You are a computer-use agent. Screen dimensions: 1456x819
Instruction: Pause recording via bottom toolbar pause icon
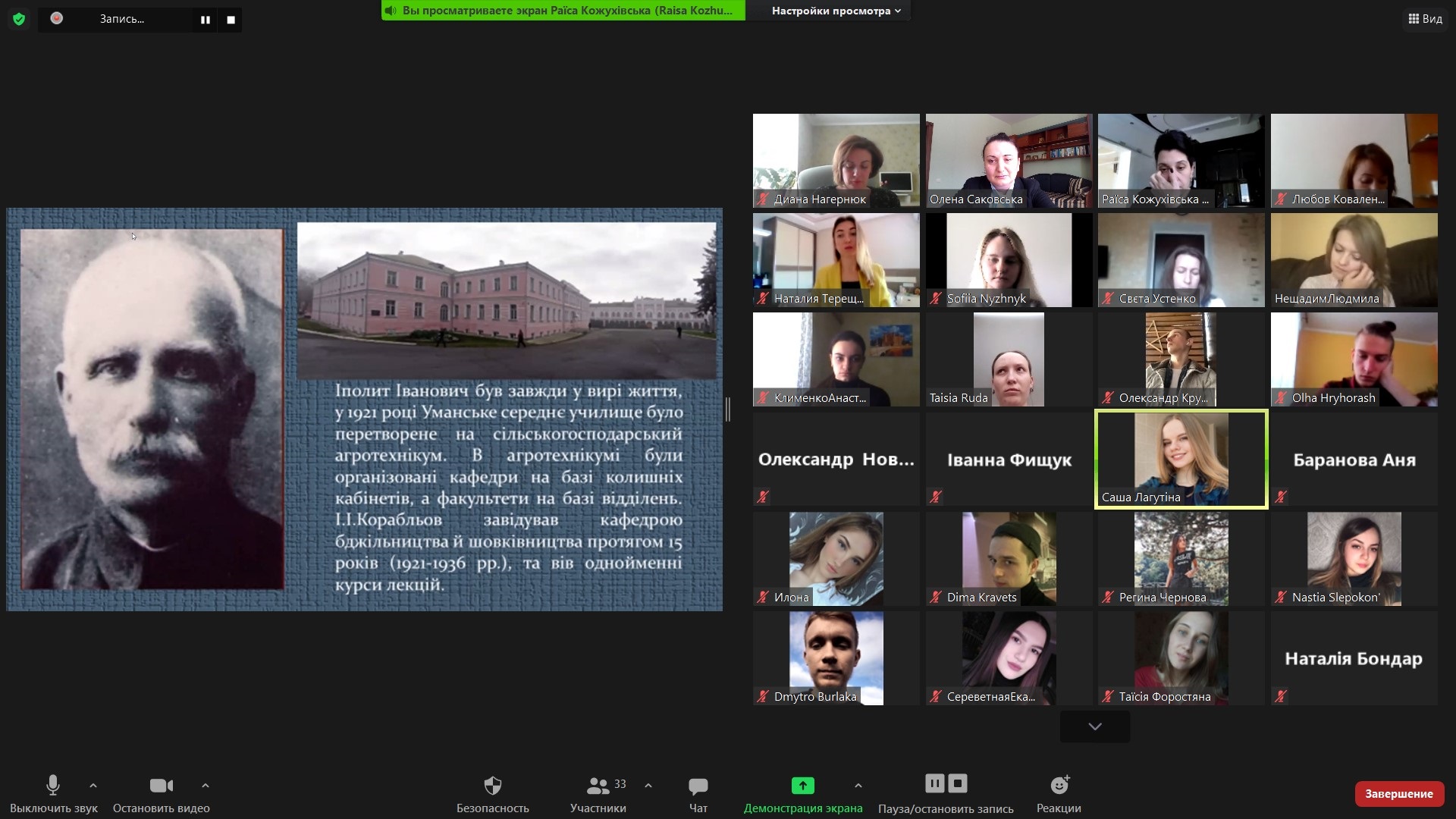[x=935, y=783]
